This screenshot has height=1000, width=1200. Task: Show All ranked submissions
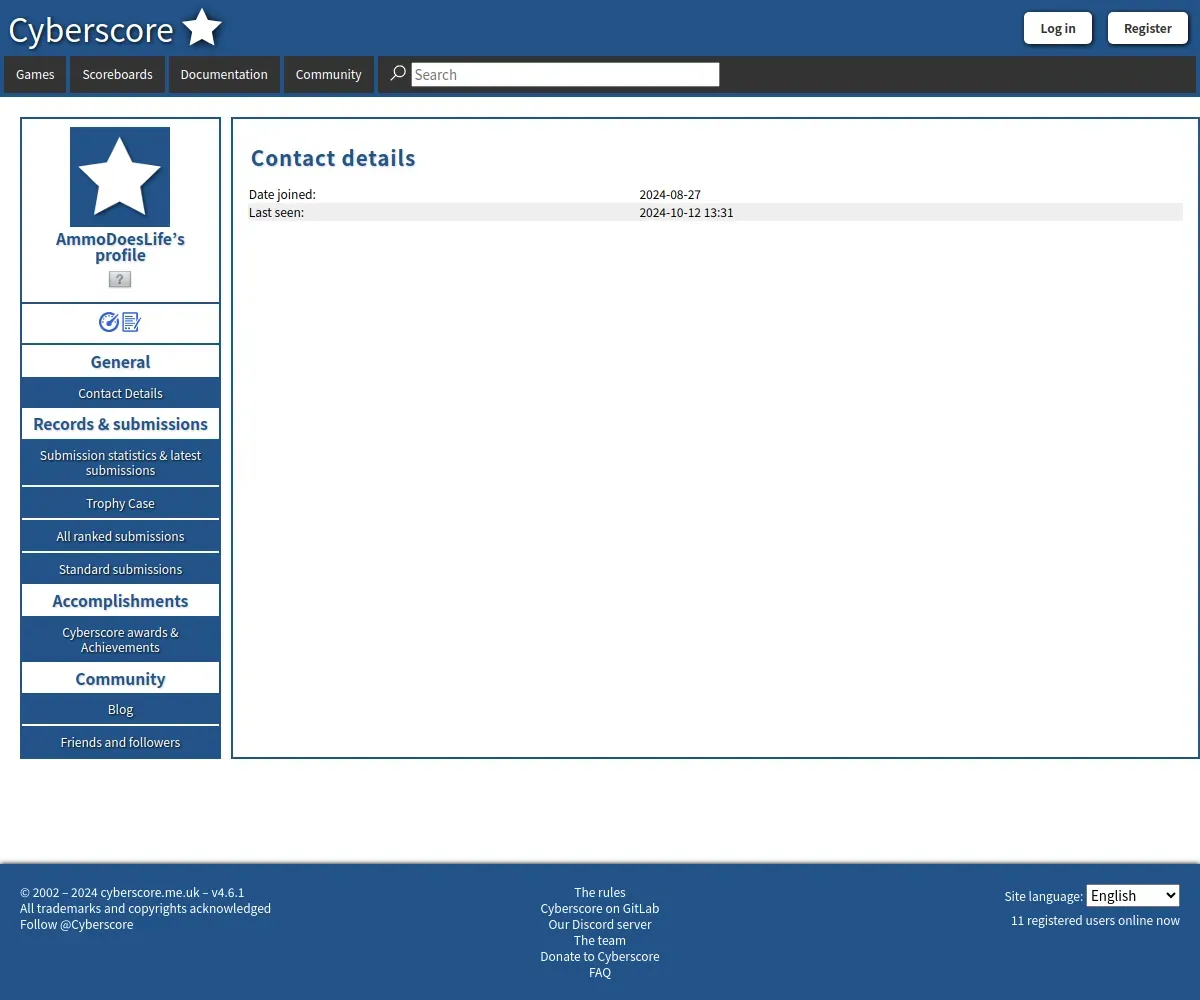coord(120,537)
